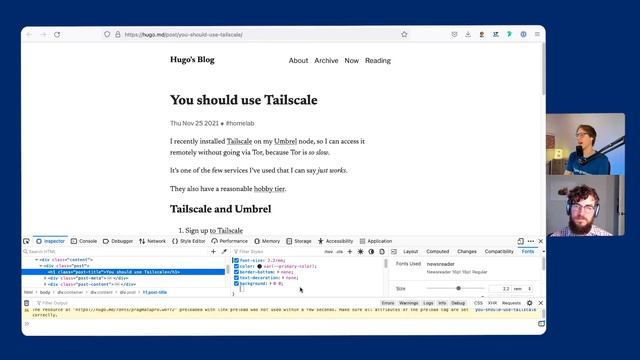Screen dimensions: 640x360
Task: Close the split console panel
Action: [x=540, y=303]
